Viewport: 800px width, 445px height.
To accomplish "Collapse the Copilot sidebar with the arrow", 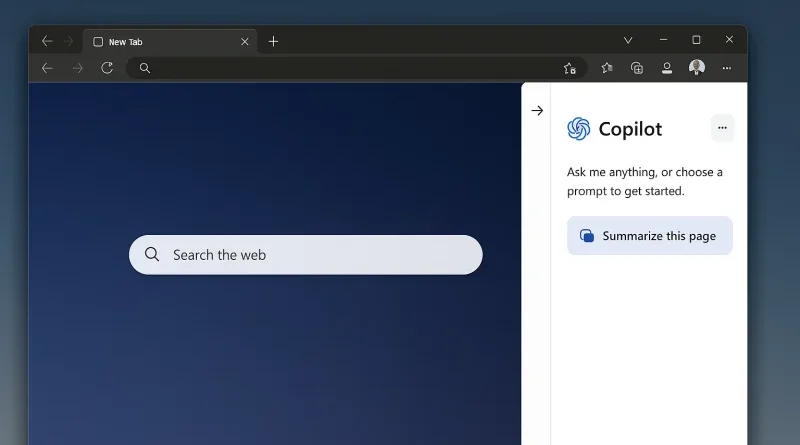I will point(537,111).
